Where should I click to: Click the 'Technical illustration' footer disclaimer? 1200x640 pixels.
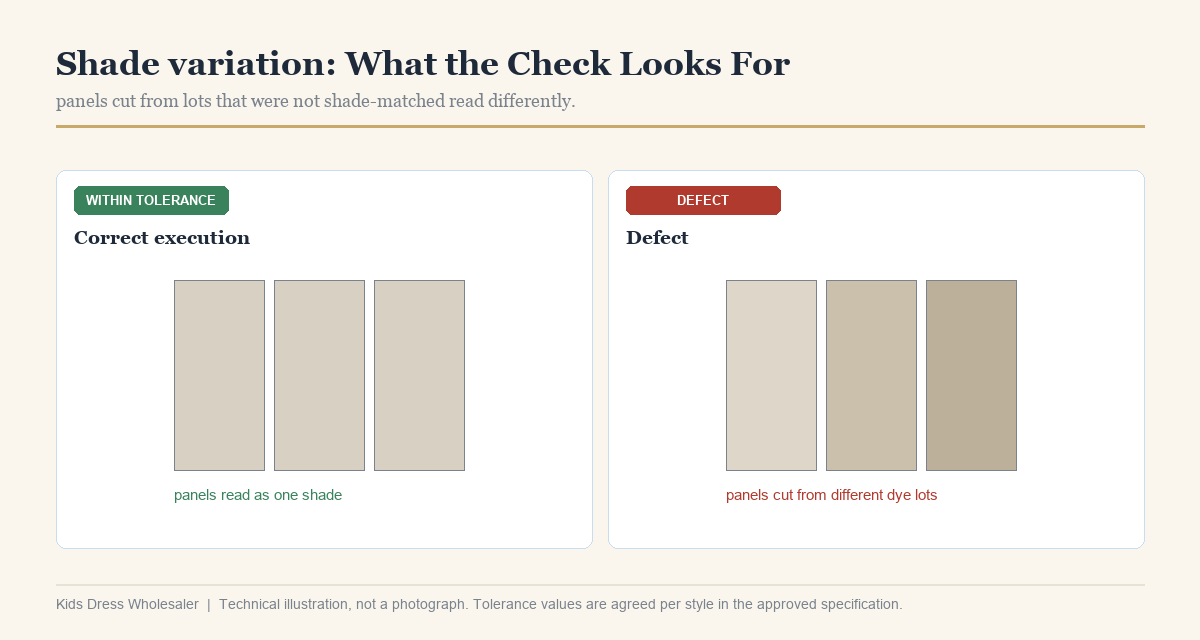[x=560, y=604]
